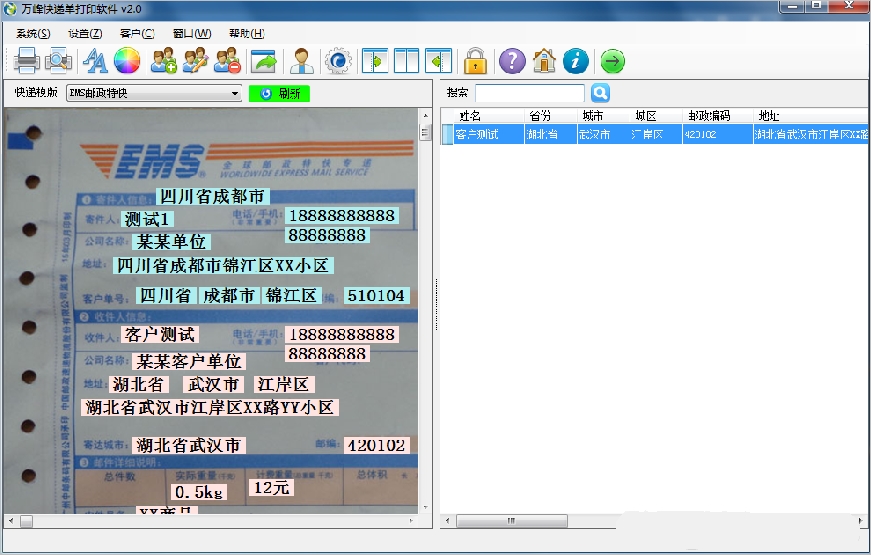Viewport: 871px width, 555px height.
Task: Click the 江岸区 district cell in the table
Action: 656,134
